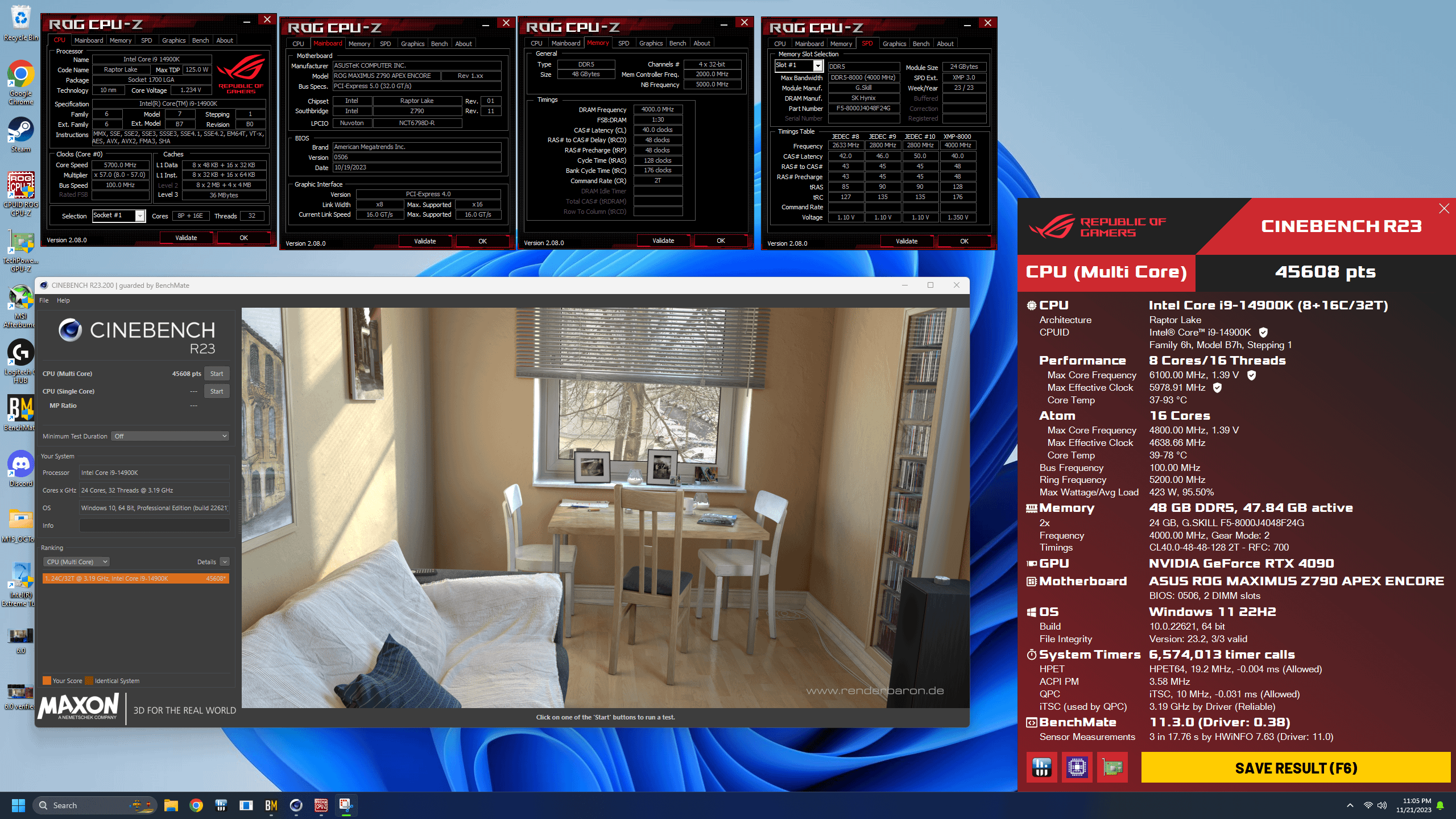The height and width of the screenshot is (819, 1456).
Task: Select the orange 24C/32T ranking entry
Action: click(x=136, y=578)
